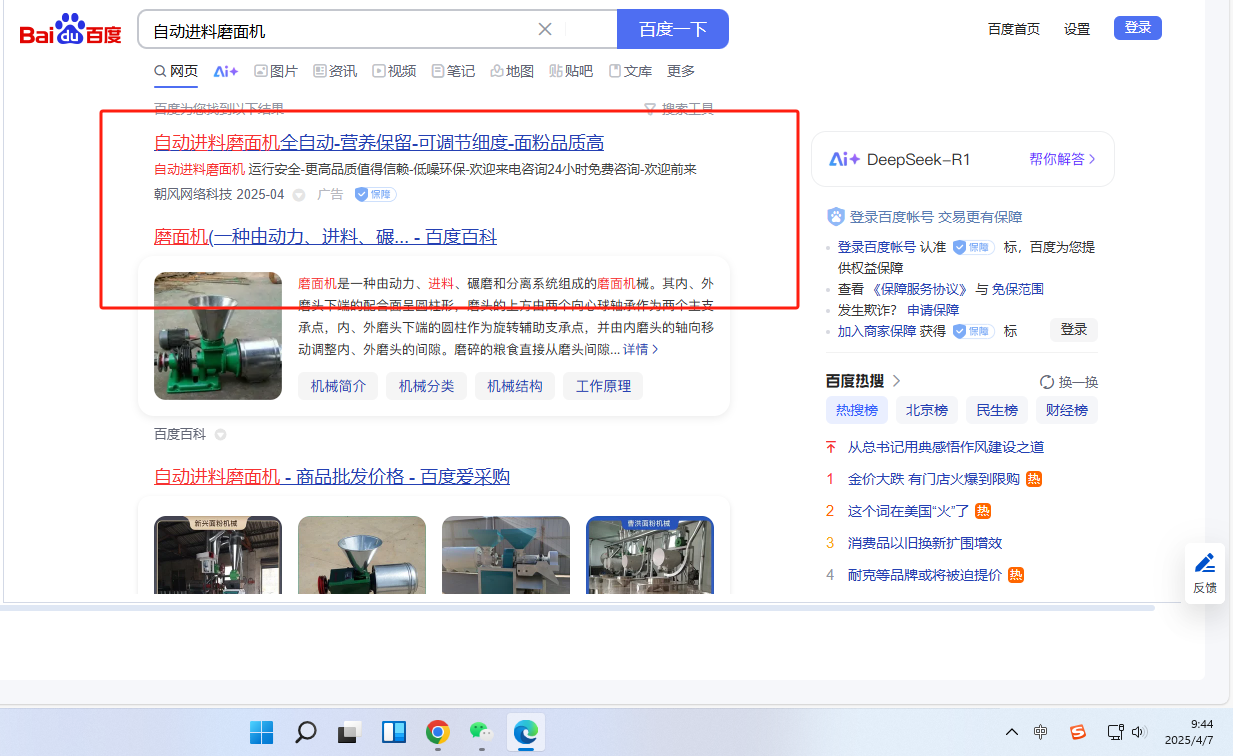Refresh hot search list with 换一换

pyautogui.click(x=1068, y=382)
